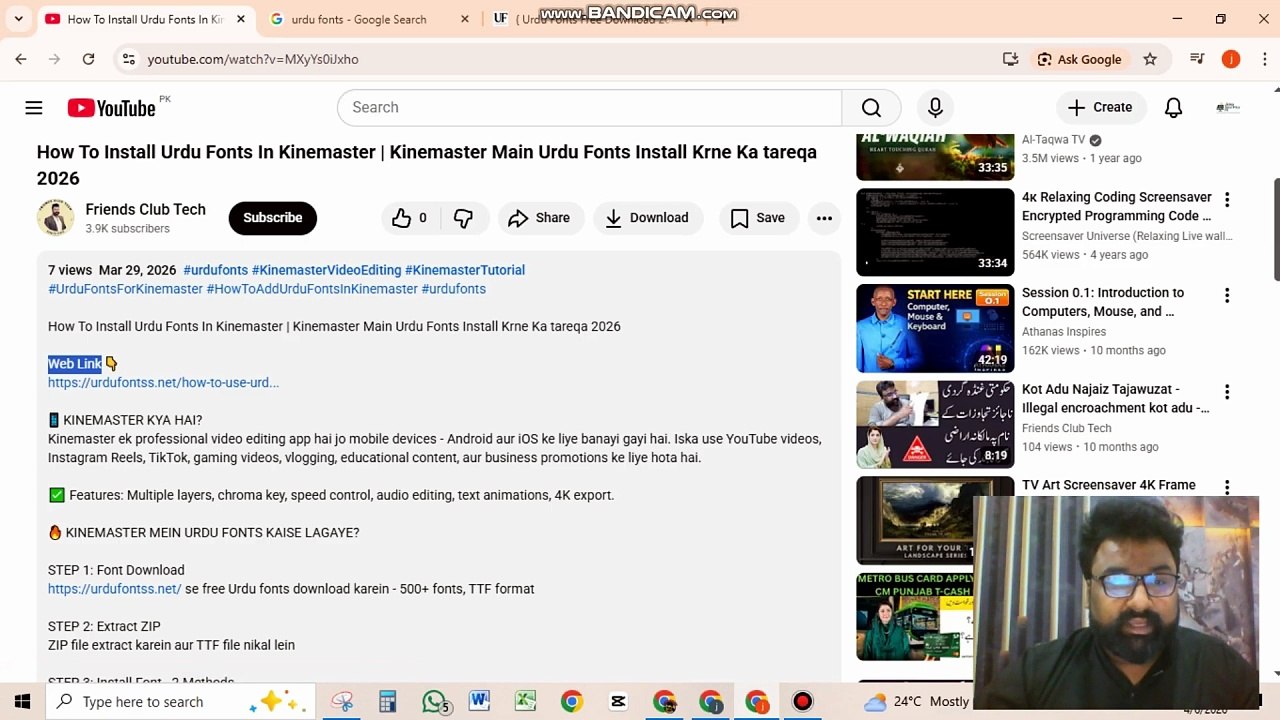Open Kot Adu Najaiz Tajawuzat video title
This screenshot has width=1280, height=720.
[x=1115, y=398]
